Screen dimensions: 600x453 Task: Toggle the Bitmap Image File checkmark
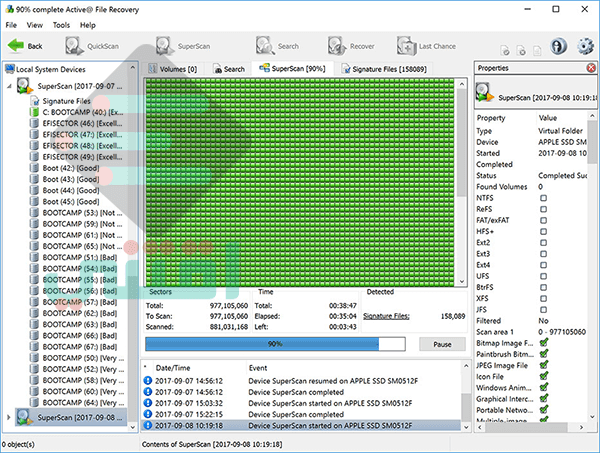coord(544,343)
